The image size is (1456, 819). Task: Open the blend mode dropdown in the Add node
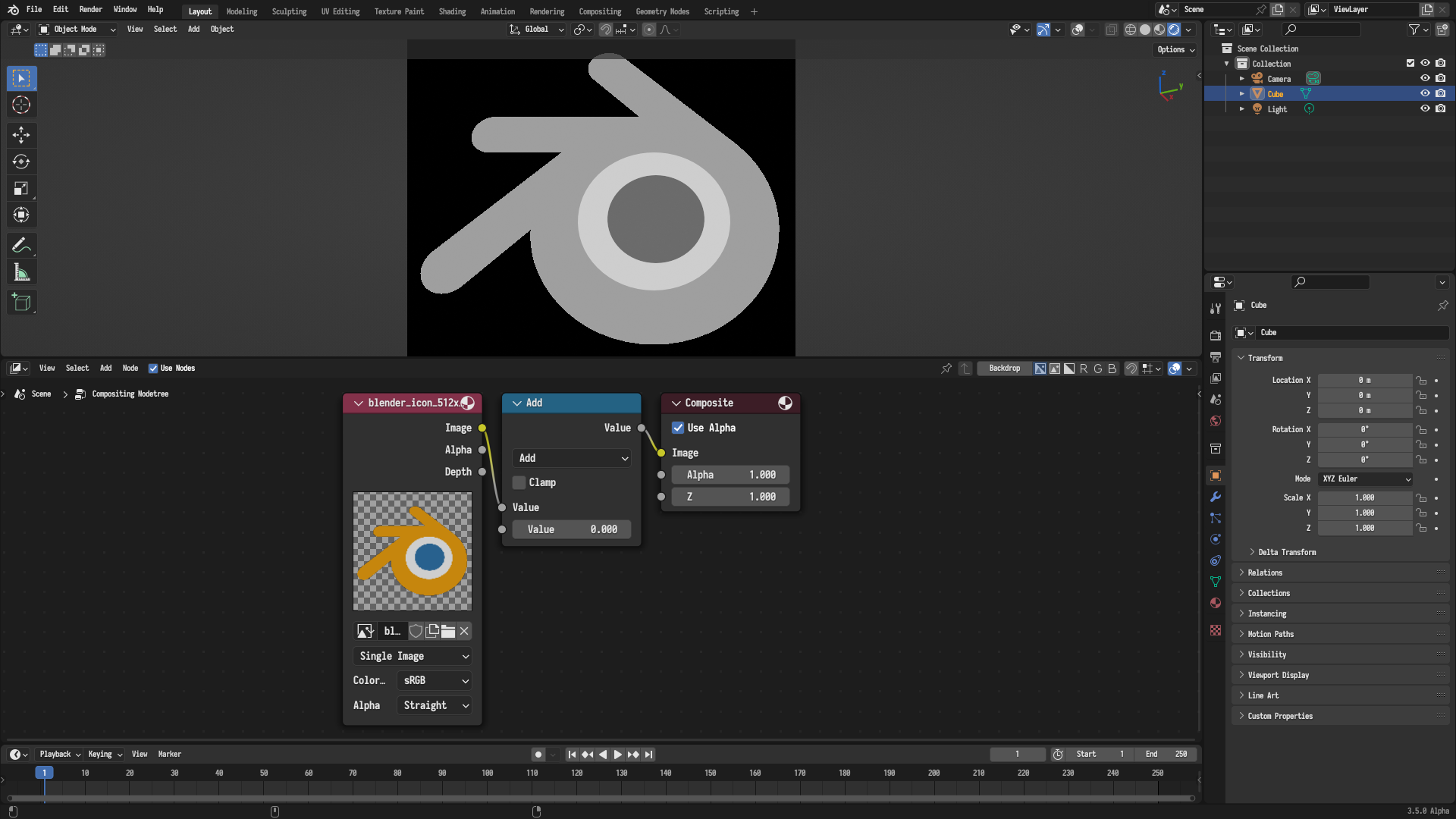tap(571, 458)
